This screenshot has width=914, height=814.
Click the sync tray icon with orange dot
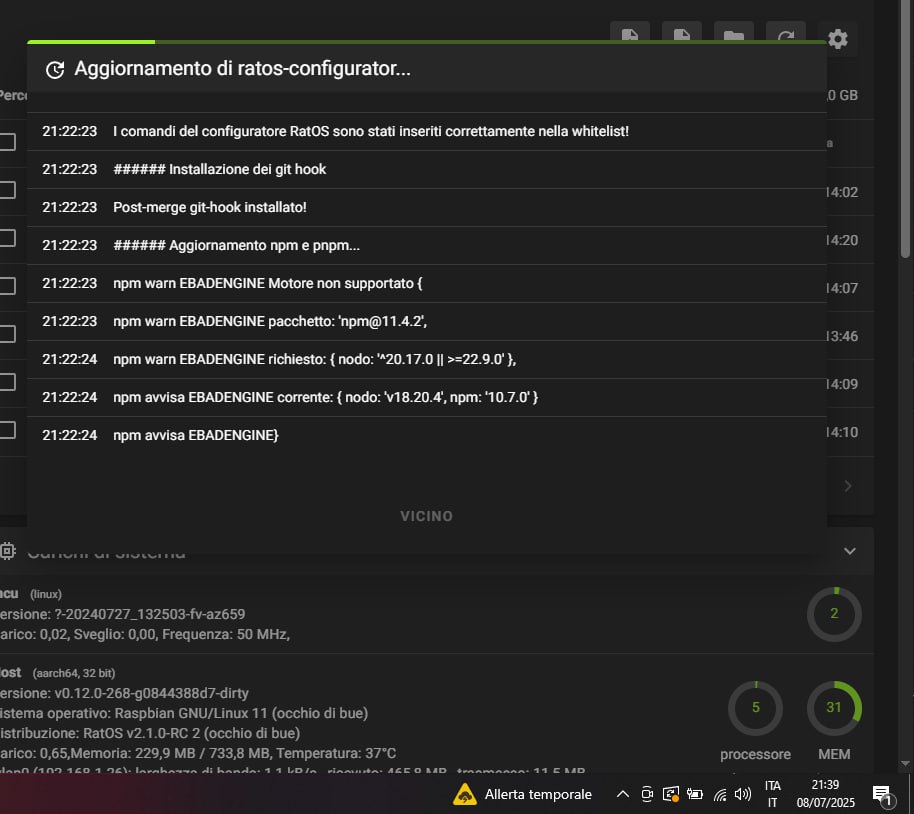click(x=671, y=794)
